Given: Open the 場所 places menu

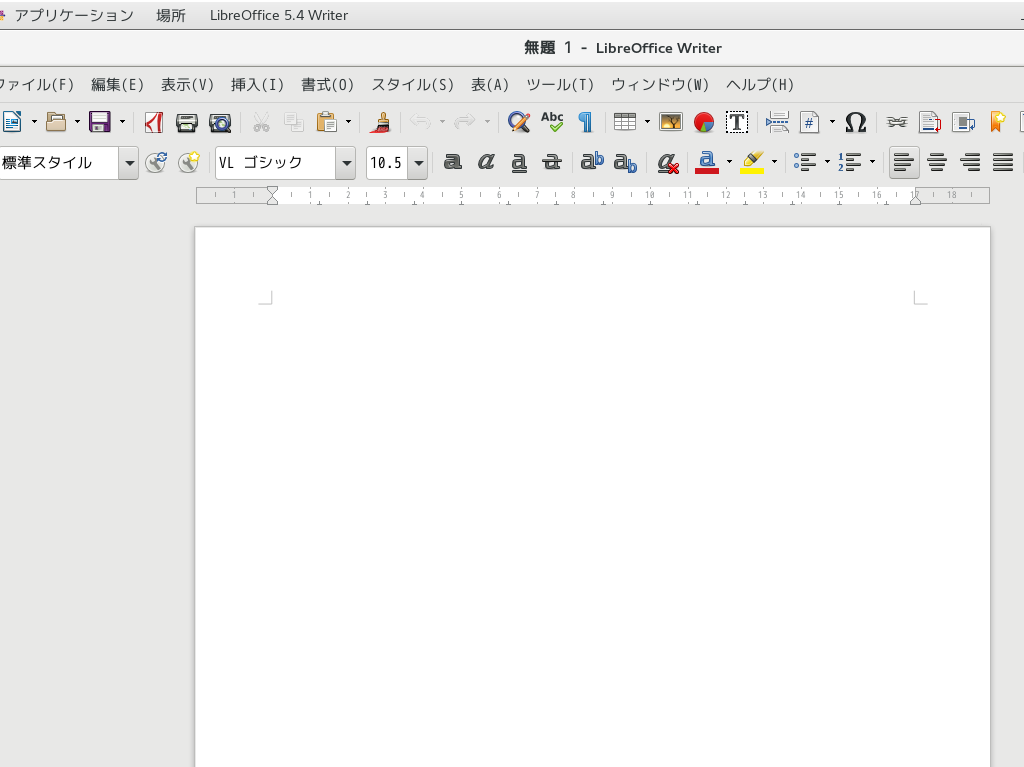Looking at the screenshot, I should pyautogui.click(x=171, y=15).
